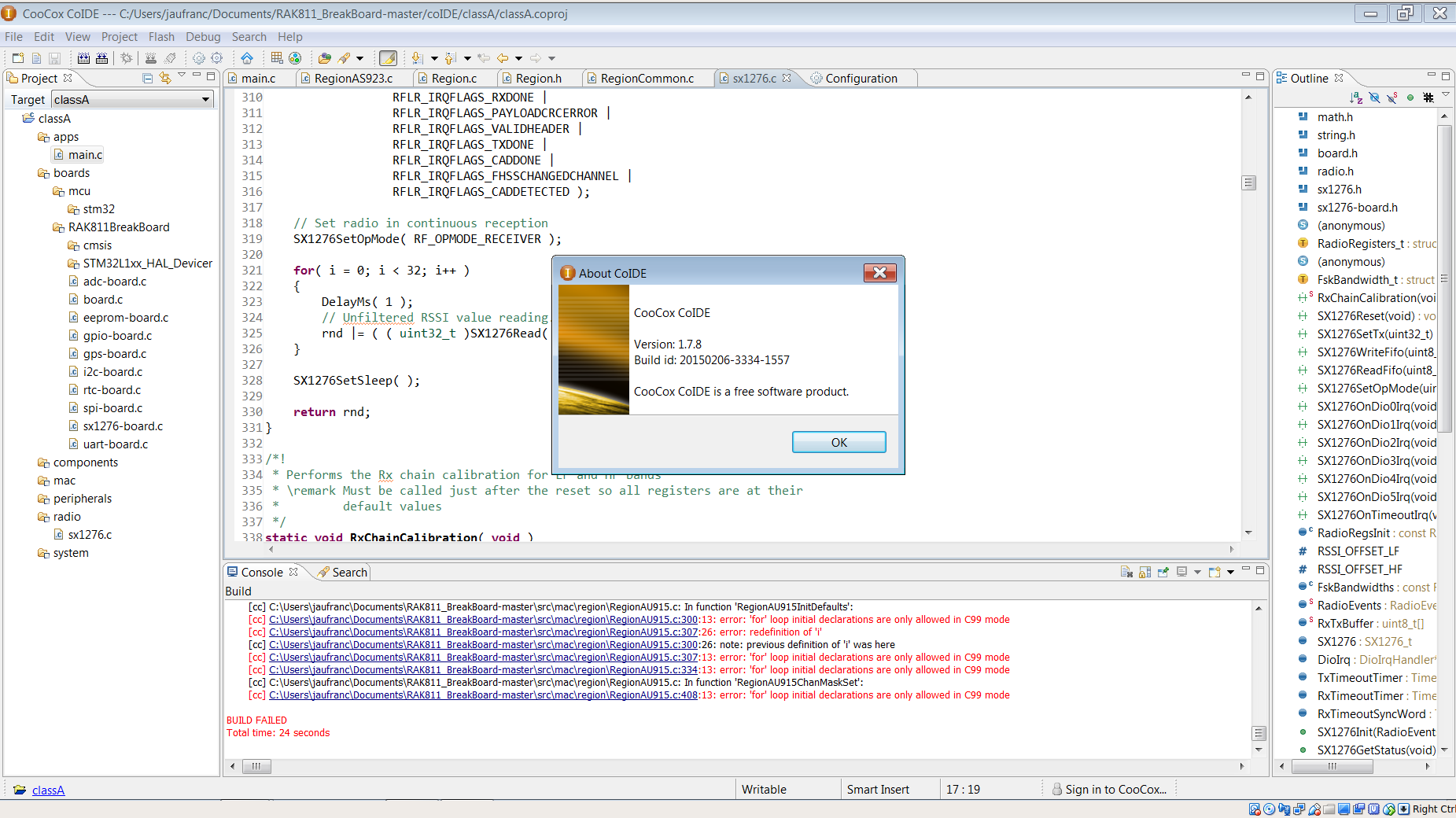Click the New Project toolbar icon
The height and width of the screenshot is (818, 1456).
tap(18, 58)
